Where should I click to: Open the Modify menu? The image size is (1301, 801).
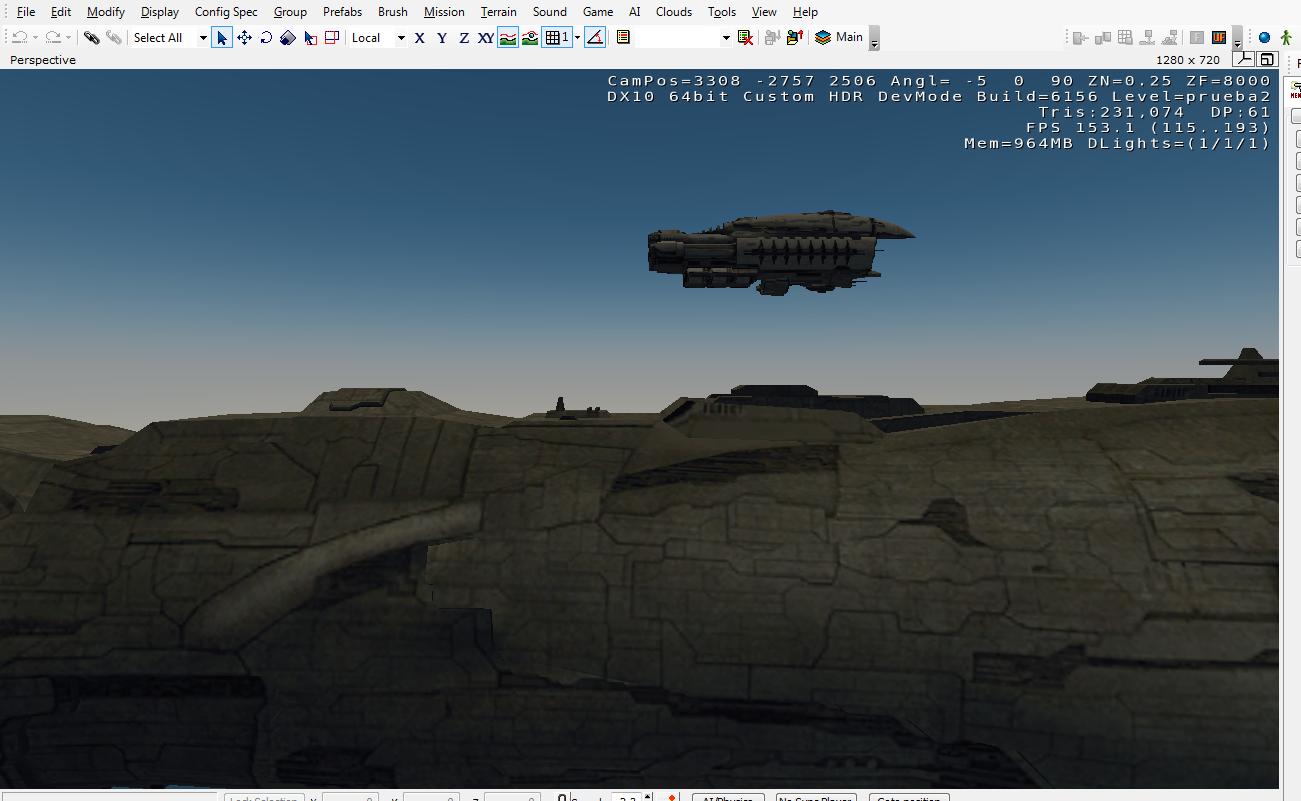(x=106, y=12)
